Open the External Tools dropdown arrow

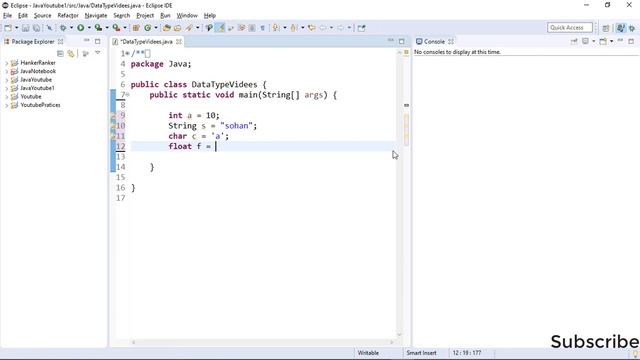pos(125,28)
